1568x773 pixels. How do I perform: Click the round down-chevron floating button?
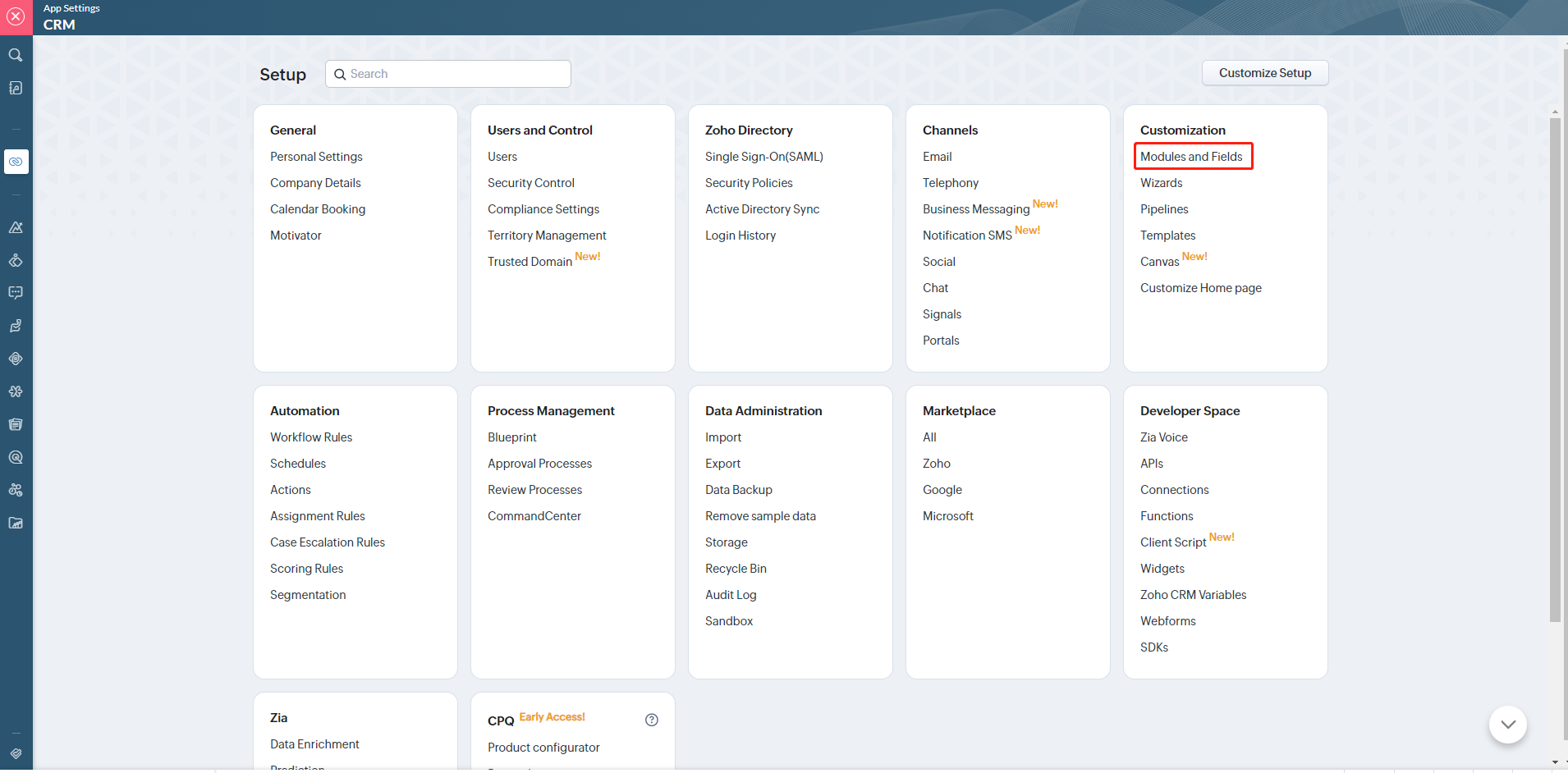(1508, 725)
